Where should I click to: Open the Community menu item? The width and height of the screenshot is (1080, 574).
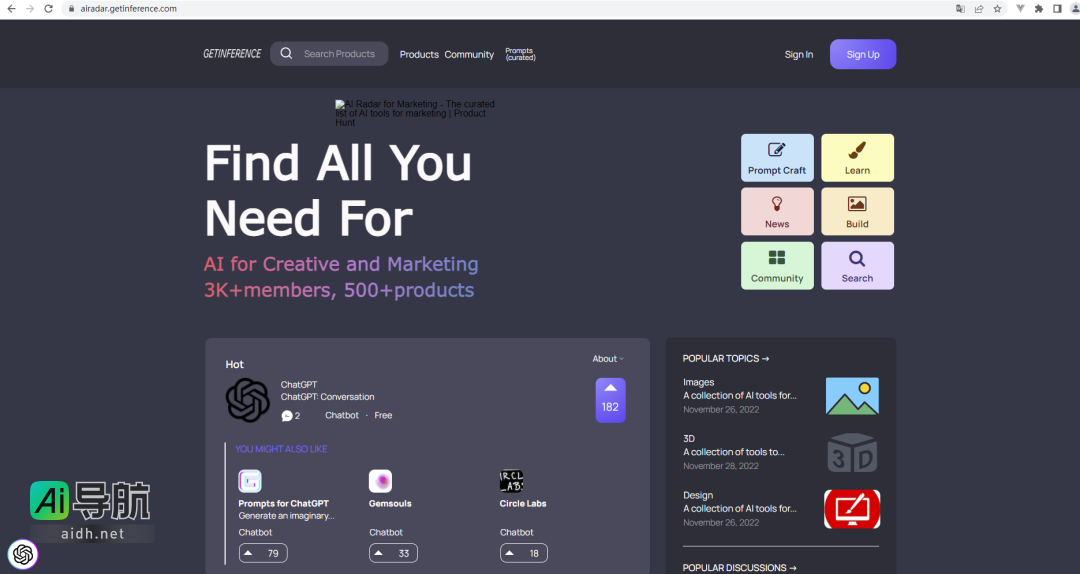(x=469, y=54)
